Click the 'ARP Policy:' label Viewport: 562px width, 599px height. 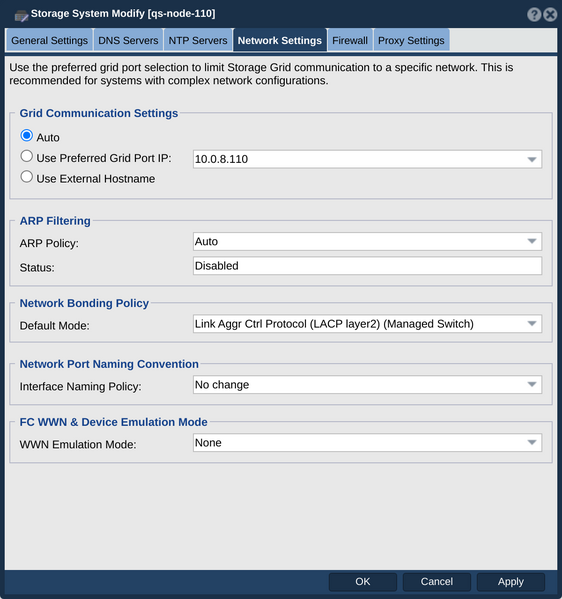tap(49, 243)
